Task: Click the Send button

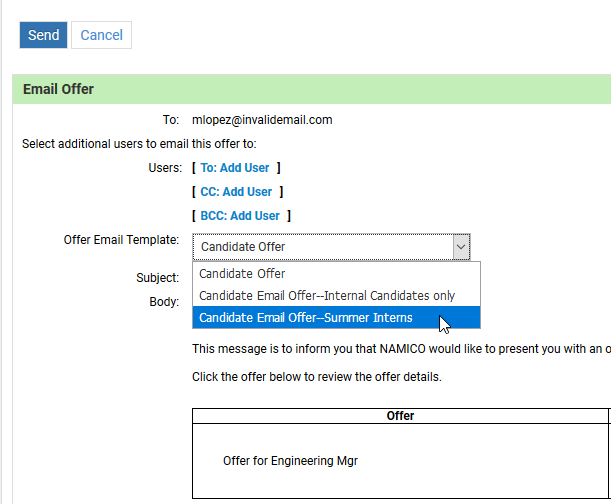Action: click(43, 35)
